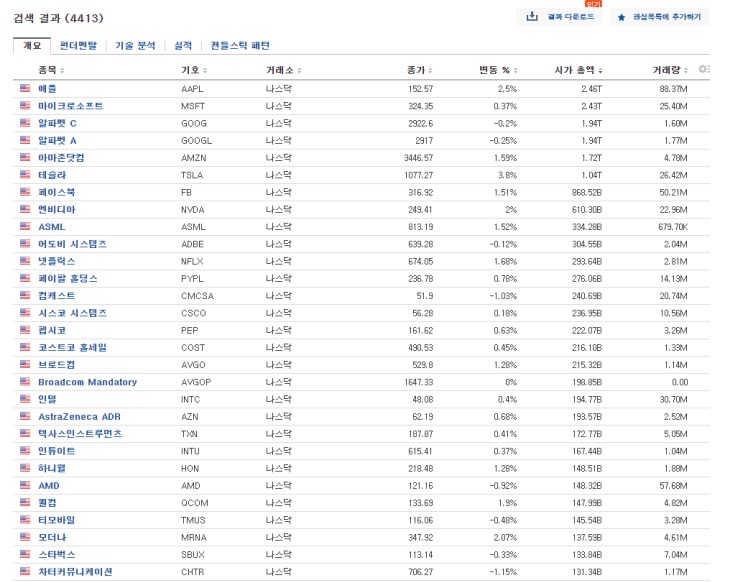This screenshot has height=583, width=743.
Task: Open the 페이스북 stock link
Action: coord(56,192)
